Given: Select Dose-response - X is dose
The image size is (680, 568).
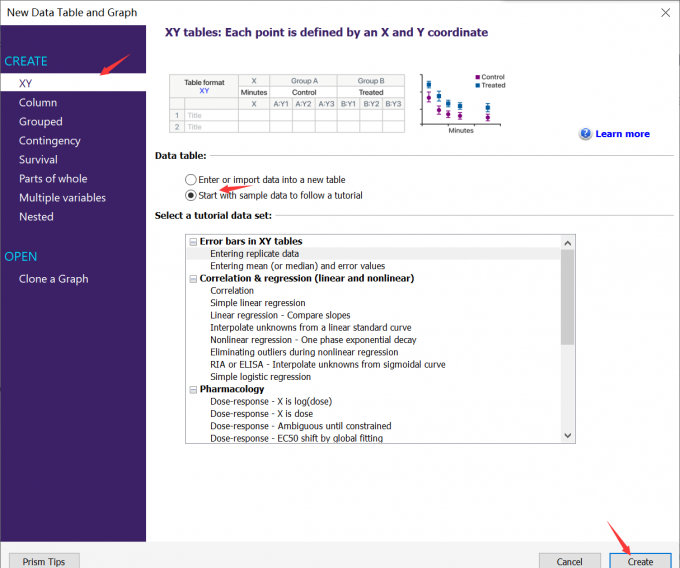Looking at the screenshot, I should pyautogui.click(x=262, y=414).
